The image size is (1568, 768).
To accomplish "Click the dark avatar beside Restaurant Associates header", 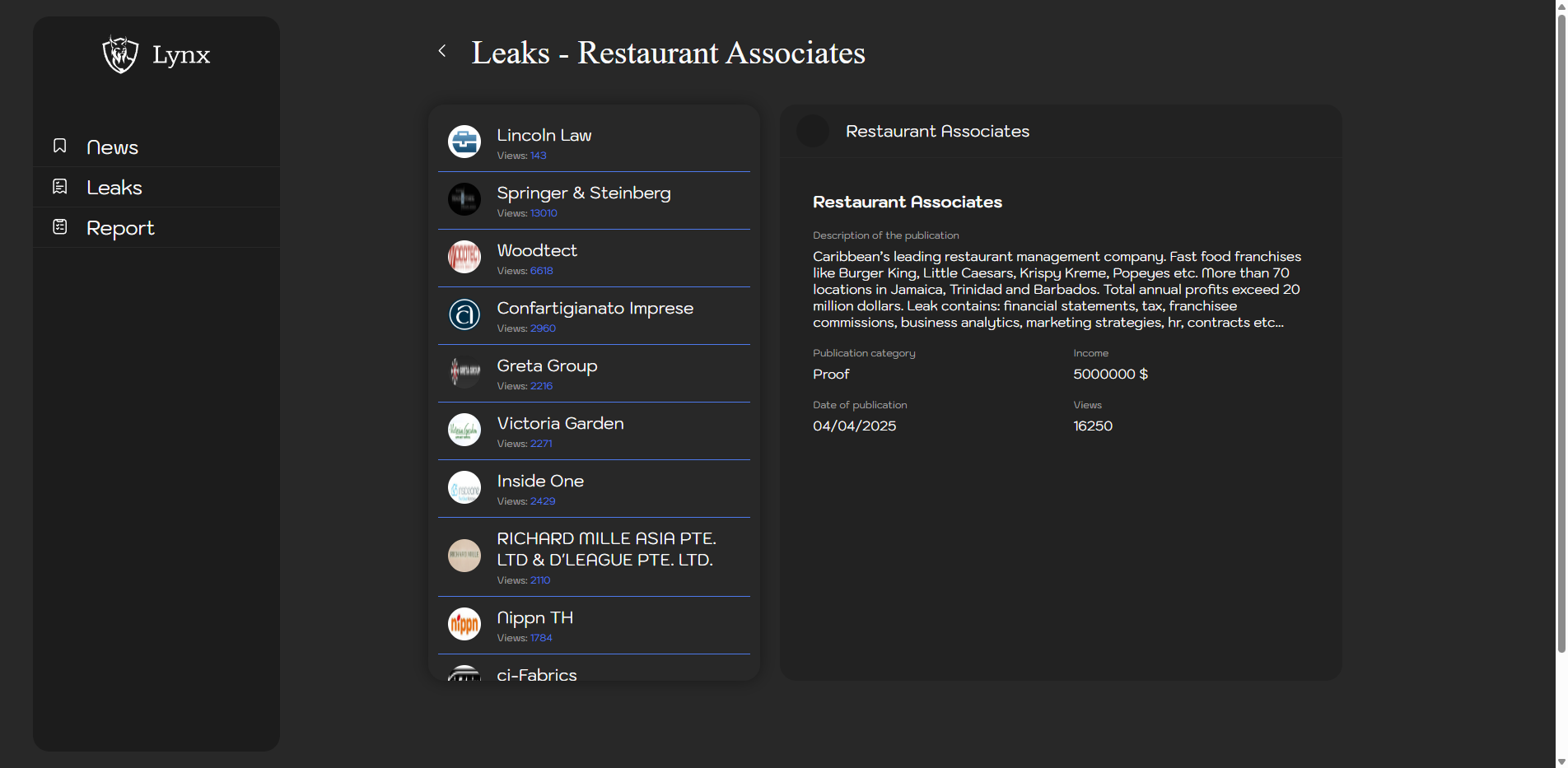I will pos(813,131).
